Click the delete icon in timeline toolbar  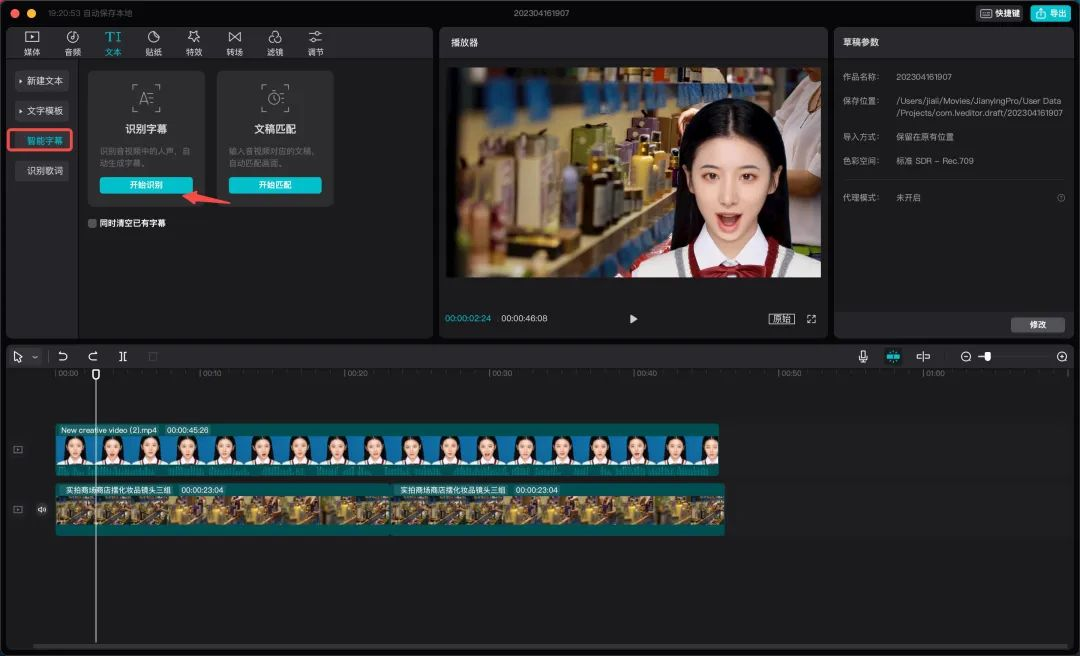[153, 356]
